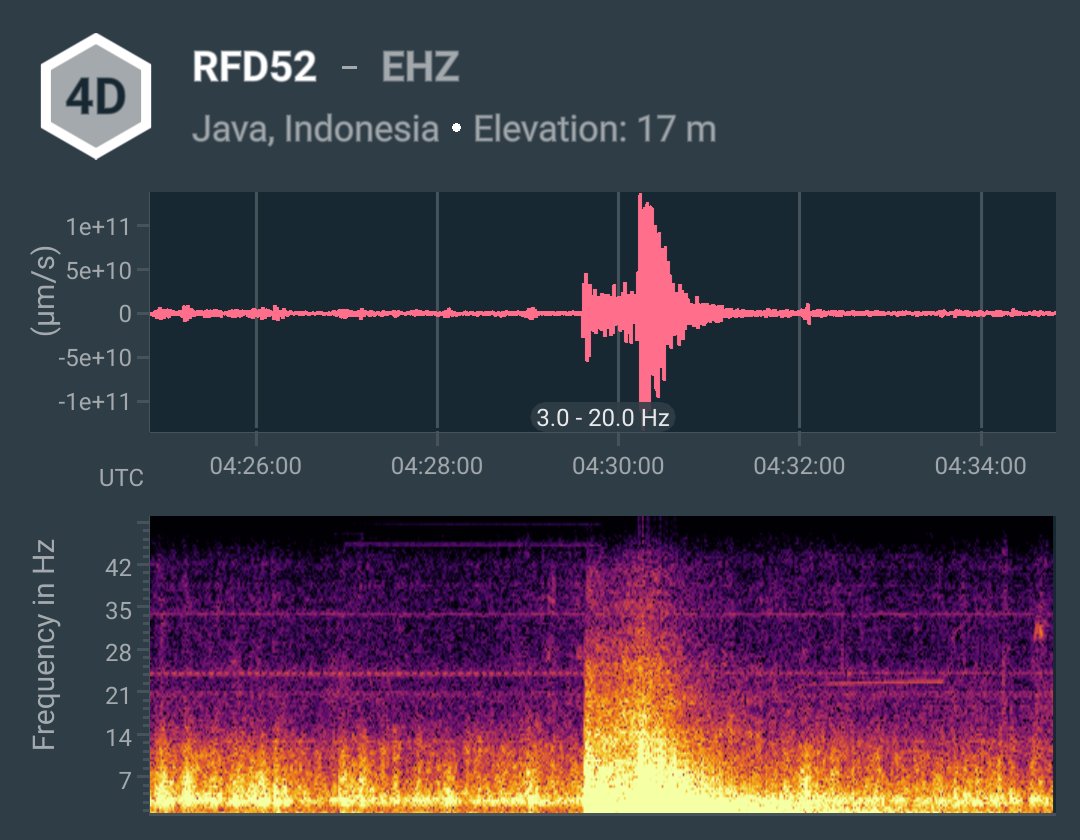Select the RFD52 station name
This screenshot has height=840, width=1080.
click(254, 67)
